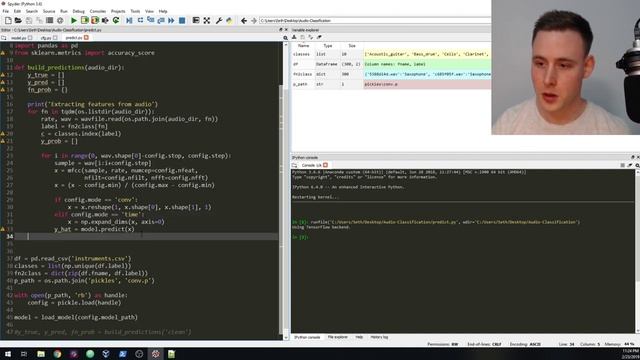Switch to History log bottom tab
Image resolution: width=640 pixels, height=360 pixels.
pos(379,337)
